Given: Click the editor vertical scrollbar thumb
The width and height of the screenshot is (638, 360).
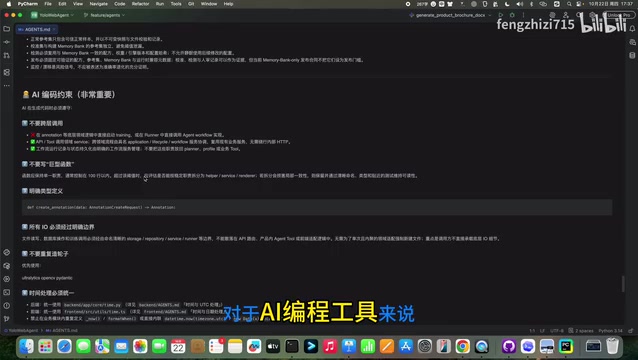Looking at the screenshot, I should pyautogui.click(x=623, y=284).
